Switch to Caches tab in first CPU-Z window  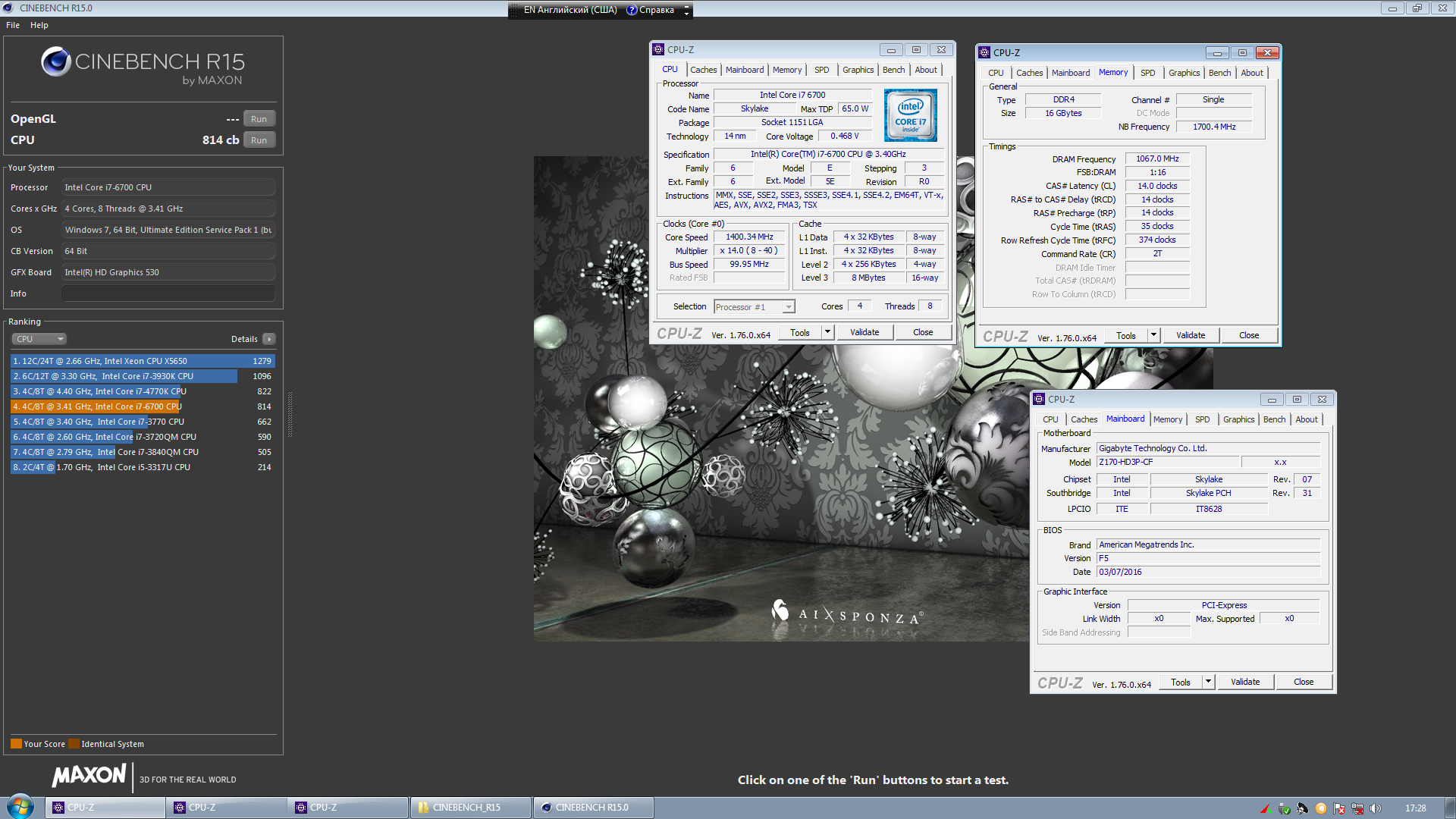[x=703, y=70]
